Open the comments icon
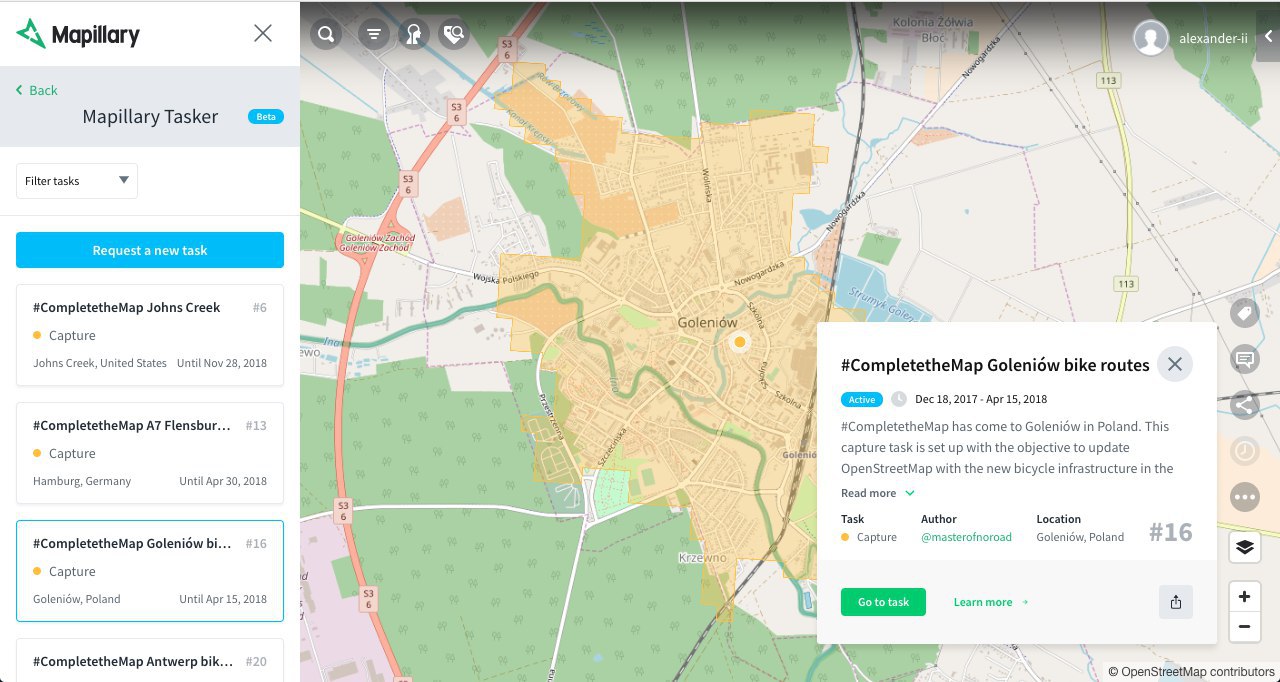The width and height of the screenshot is (1280, 682). (x=1245, y=359)
